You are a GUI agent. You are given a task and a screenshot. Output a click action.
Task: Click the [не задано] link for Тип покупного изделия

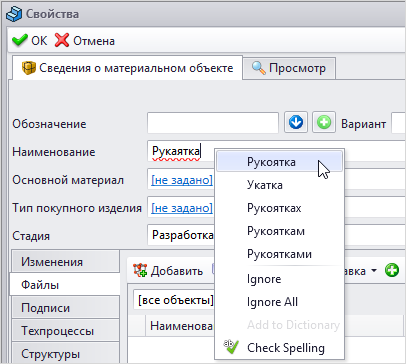click(x=182, y=208)
